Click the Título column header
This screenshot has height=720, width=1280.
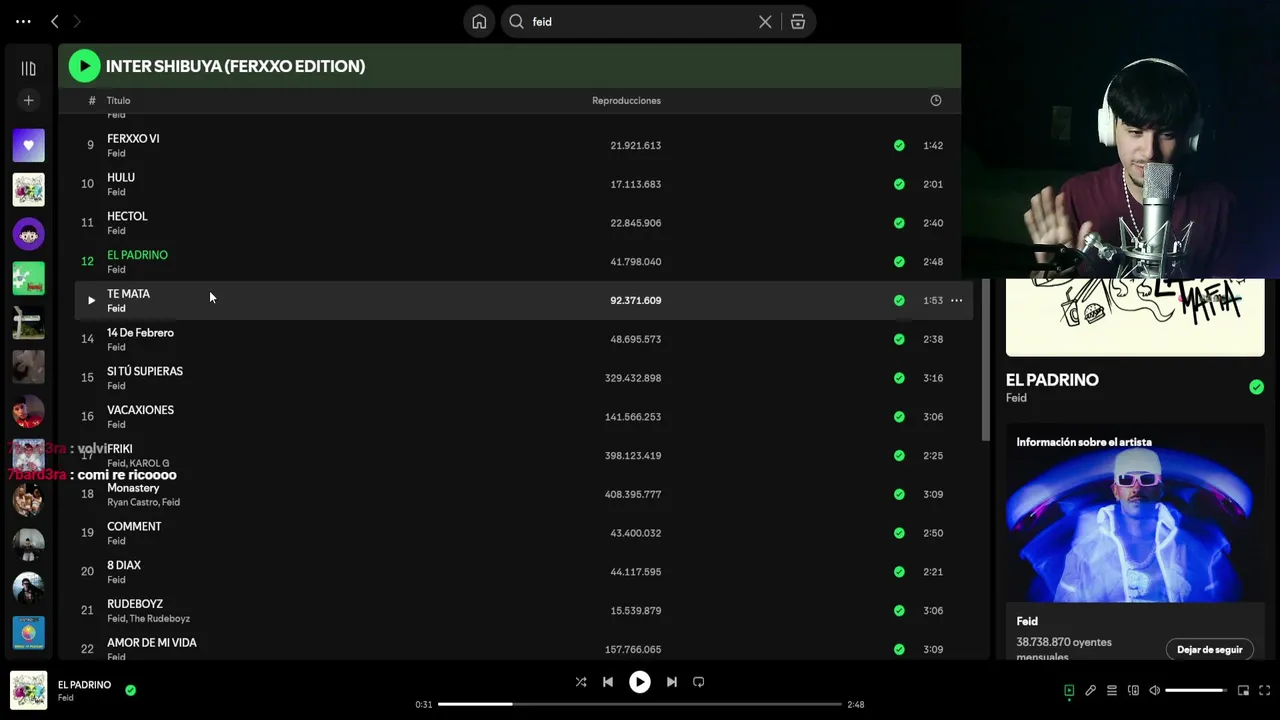[119, 100]
